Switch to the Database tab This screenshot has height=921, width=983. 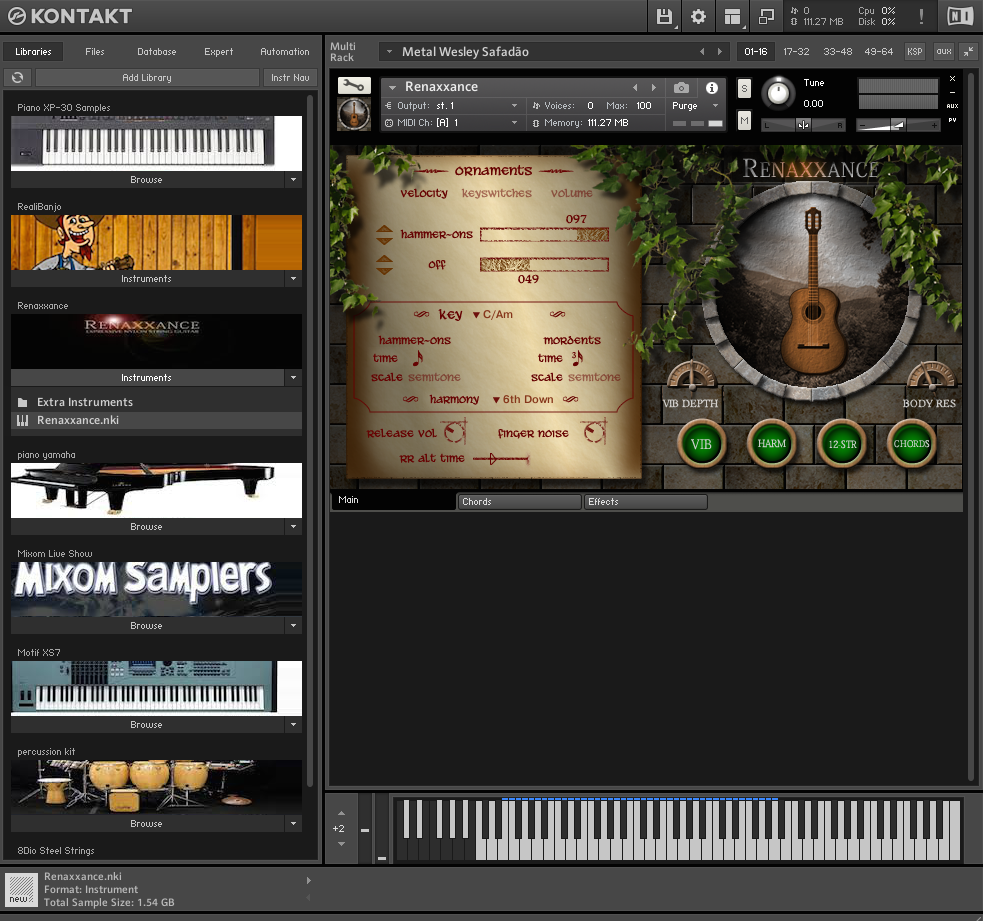157,51
